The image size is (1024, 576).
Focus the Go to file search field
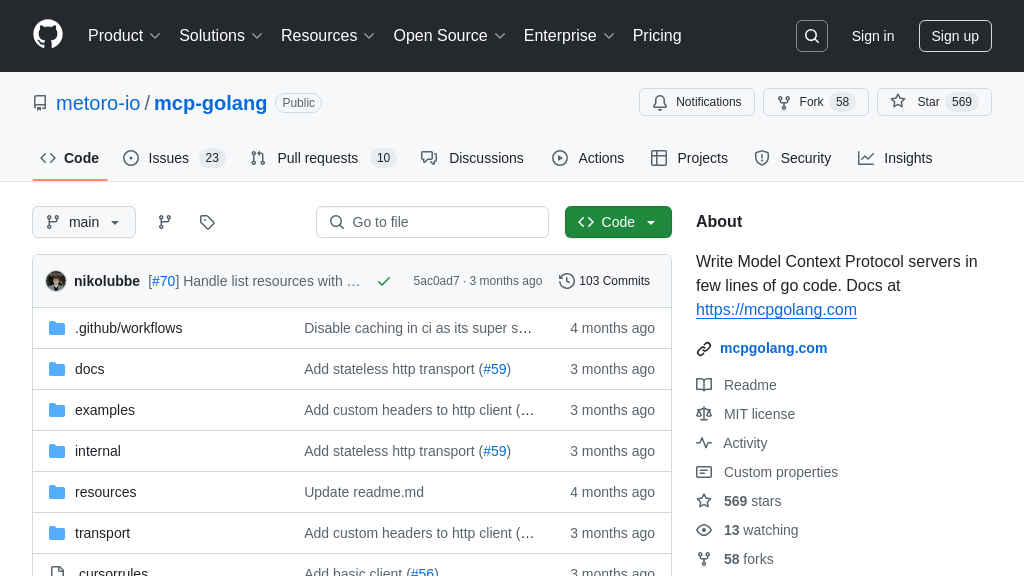pyautogui.click(x=432, y=222)
